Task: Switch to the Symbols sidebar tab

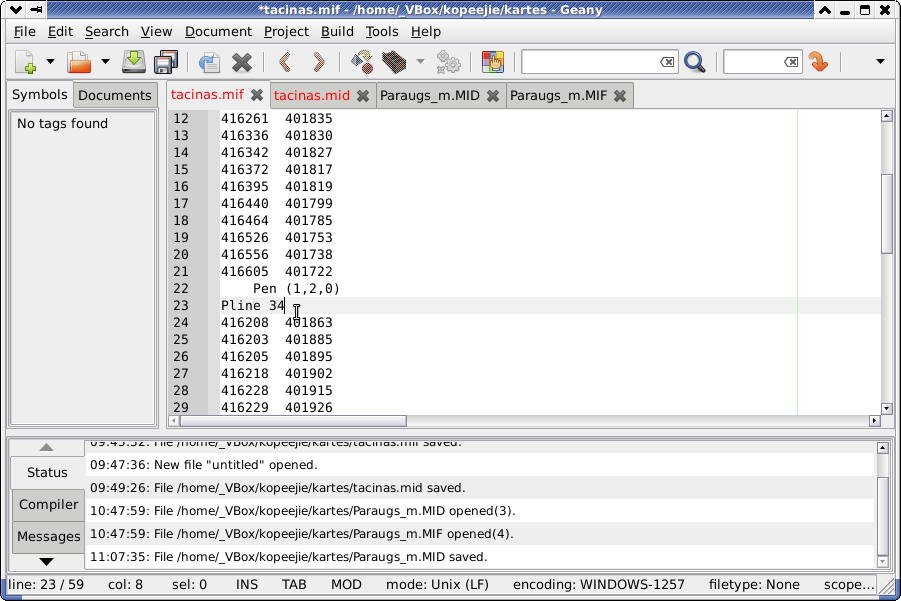Action: click(40, 94)
